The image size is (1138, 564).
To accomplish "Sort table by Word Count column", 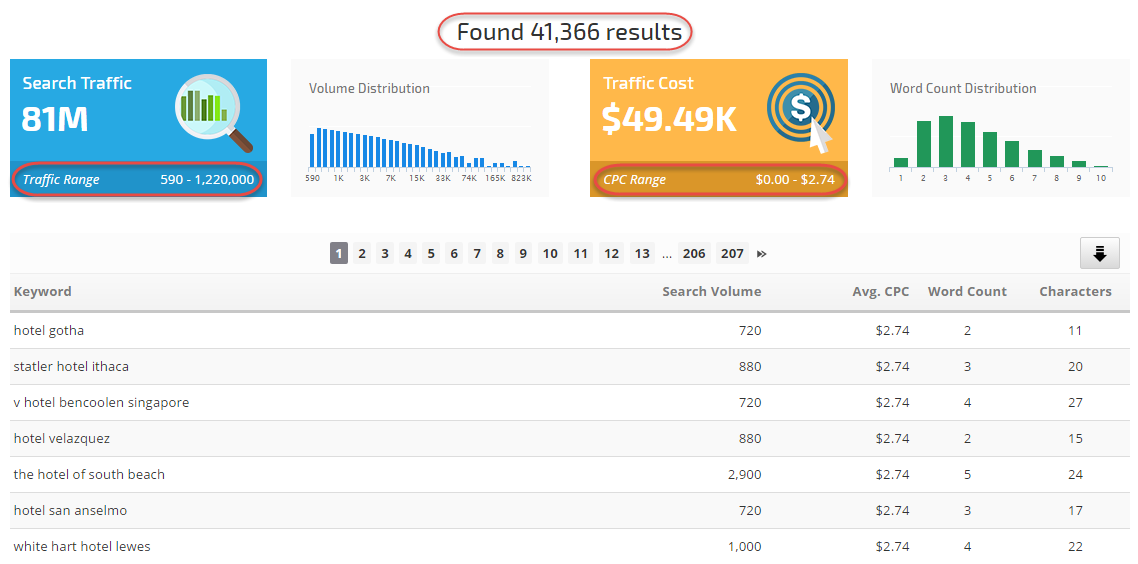I will (967, 292).
